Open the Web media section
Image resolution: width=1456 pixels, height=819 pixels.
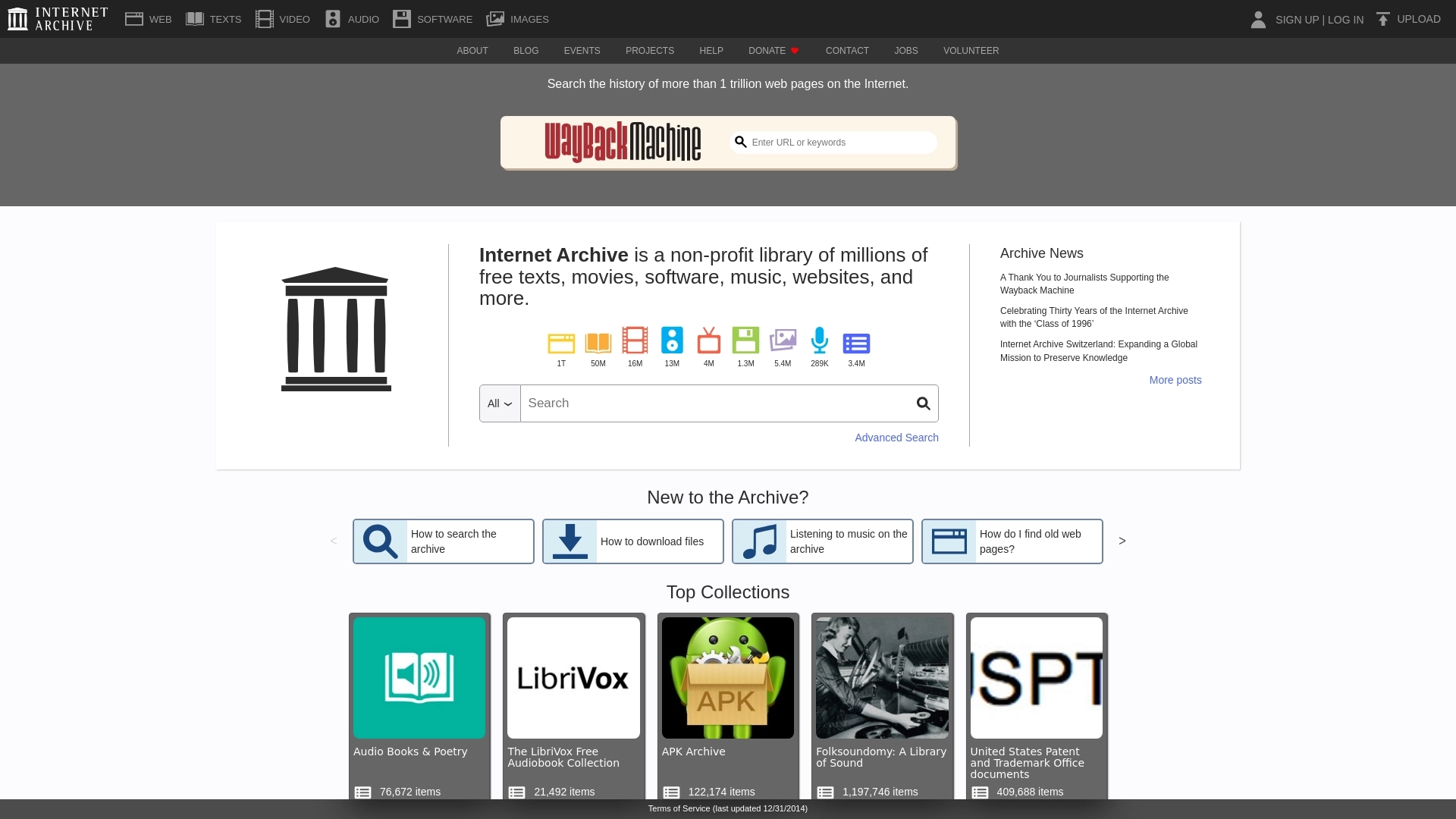click(149, 19)
